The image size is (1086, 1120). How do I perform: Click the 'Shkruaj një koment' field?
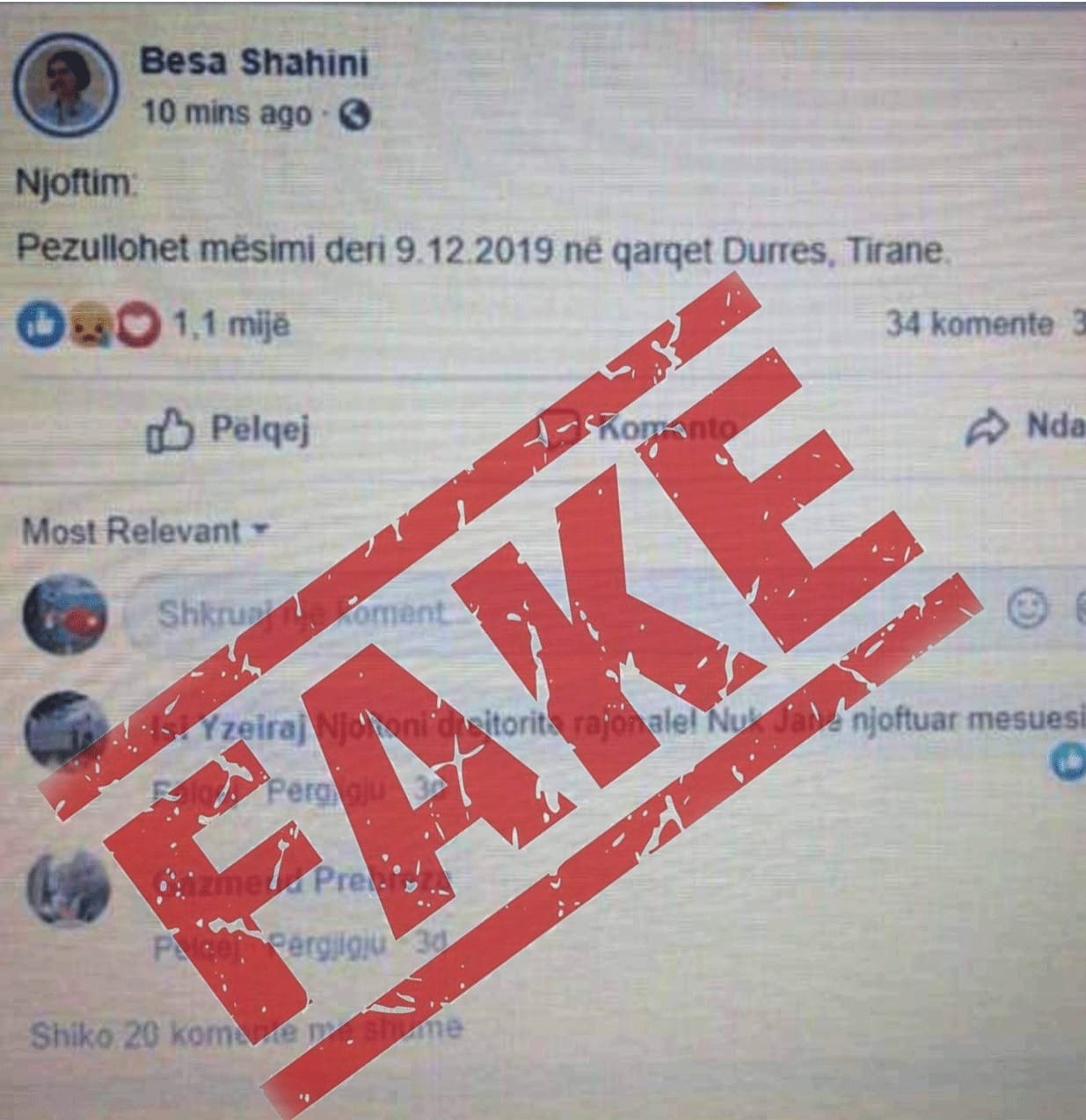click(x=563, y=613)
